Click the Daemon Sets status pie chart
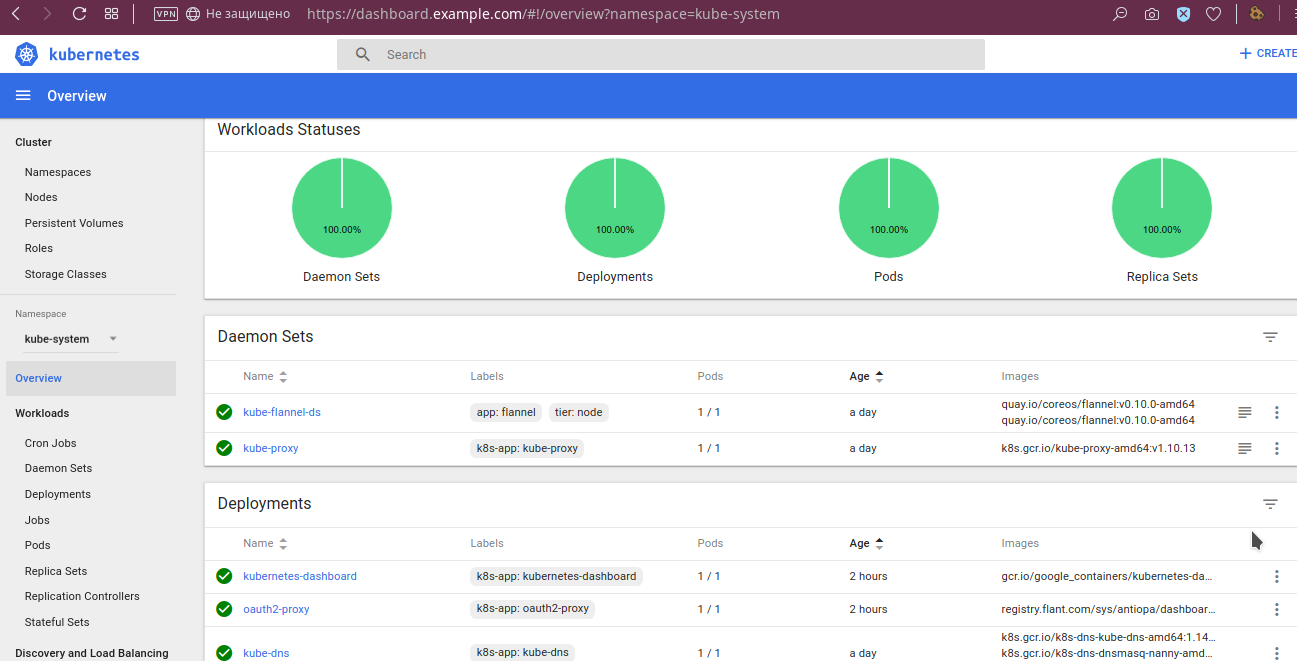 pyautogui.click(x=342, y=208)
